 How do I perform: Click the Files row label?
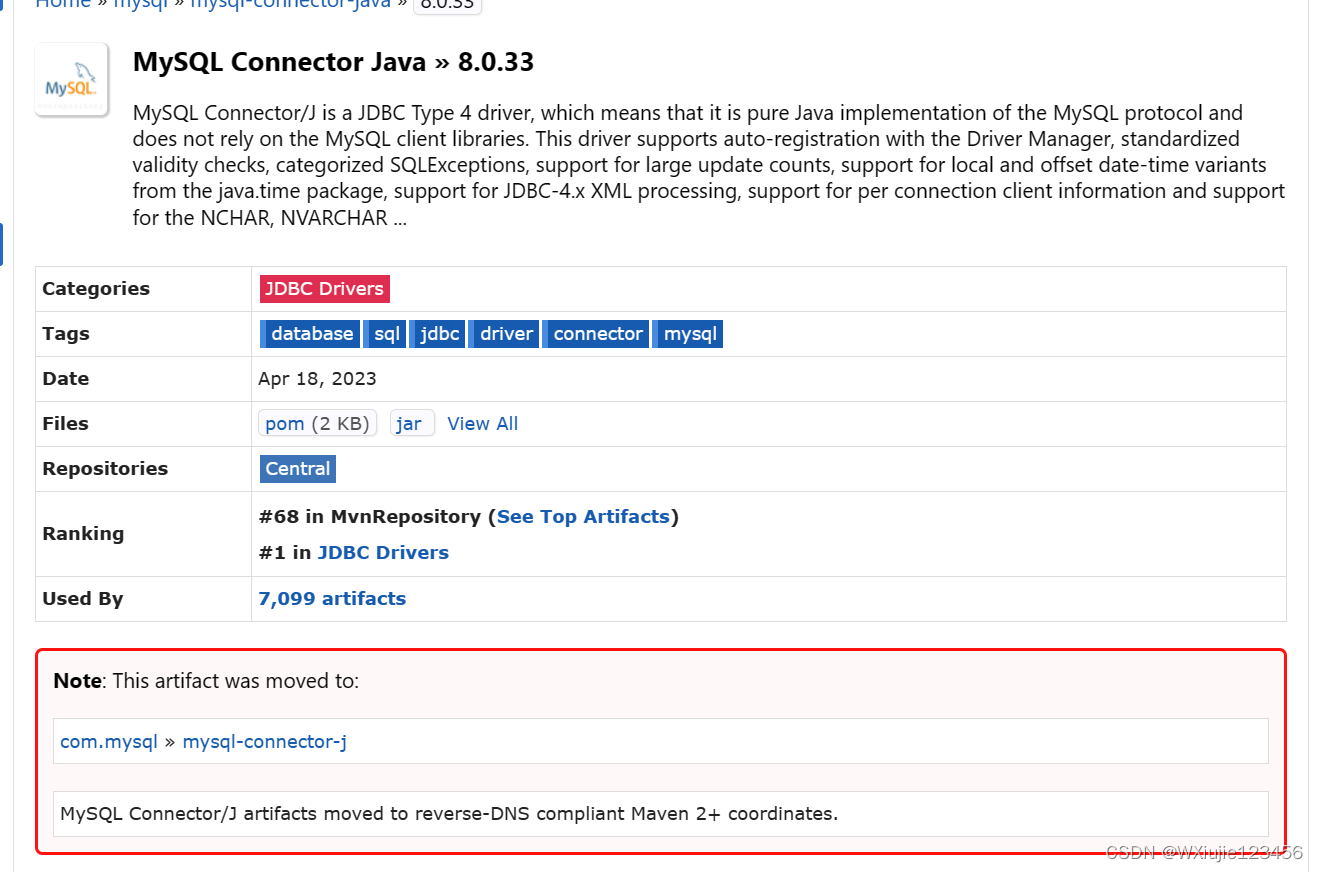[x=65, y=424]
